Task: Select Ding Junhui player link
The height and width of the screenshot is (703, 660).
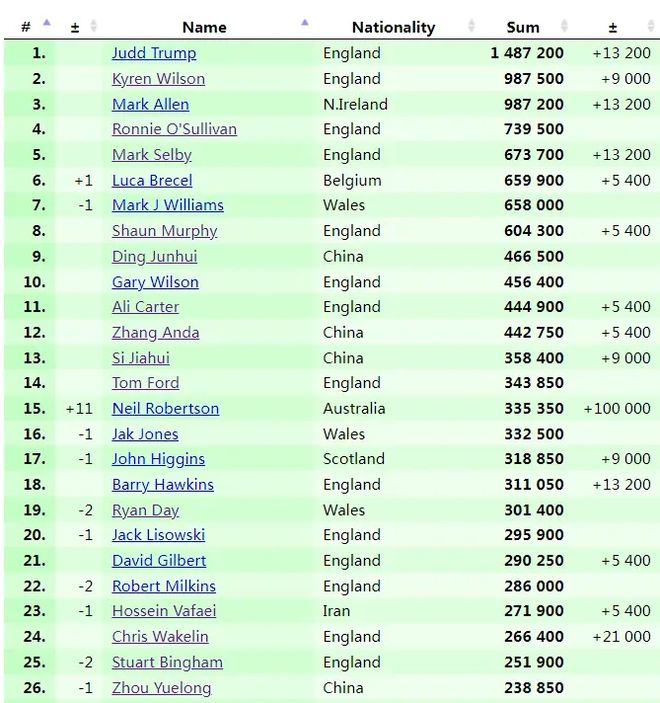Action: click(x=155, y=256)
